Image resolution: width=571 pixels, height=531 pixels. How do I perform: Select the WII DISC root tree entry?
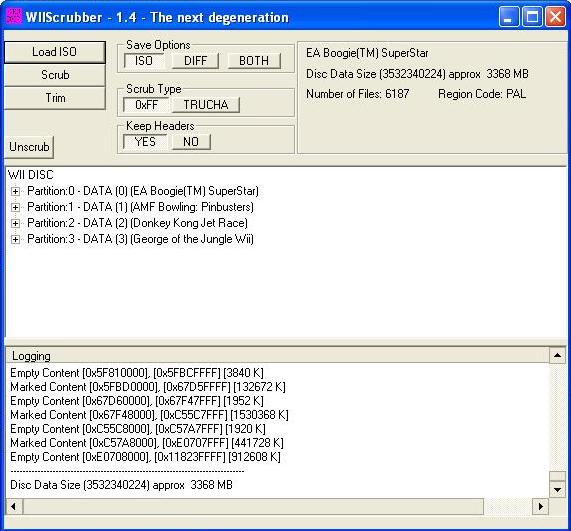coord(31,175)
